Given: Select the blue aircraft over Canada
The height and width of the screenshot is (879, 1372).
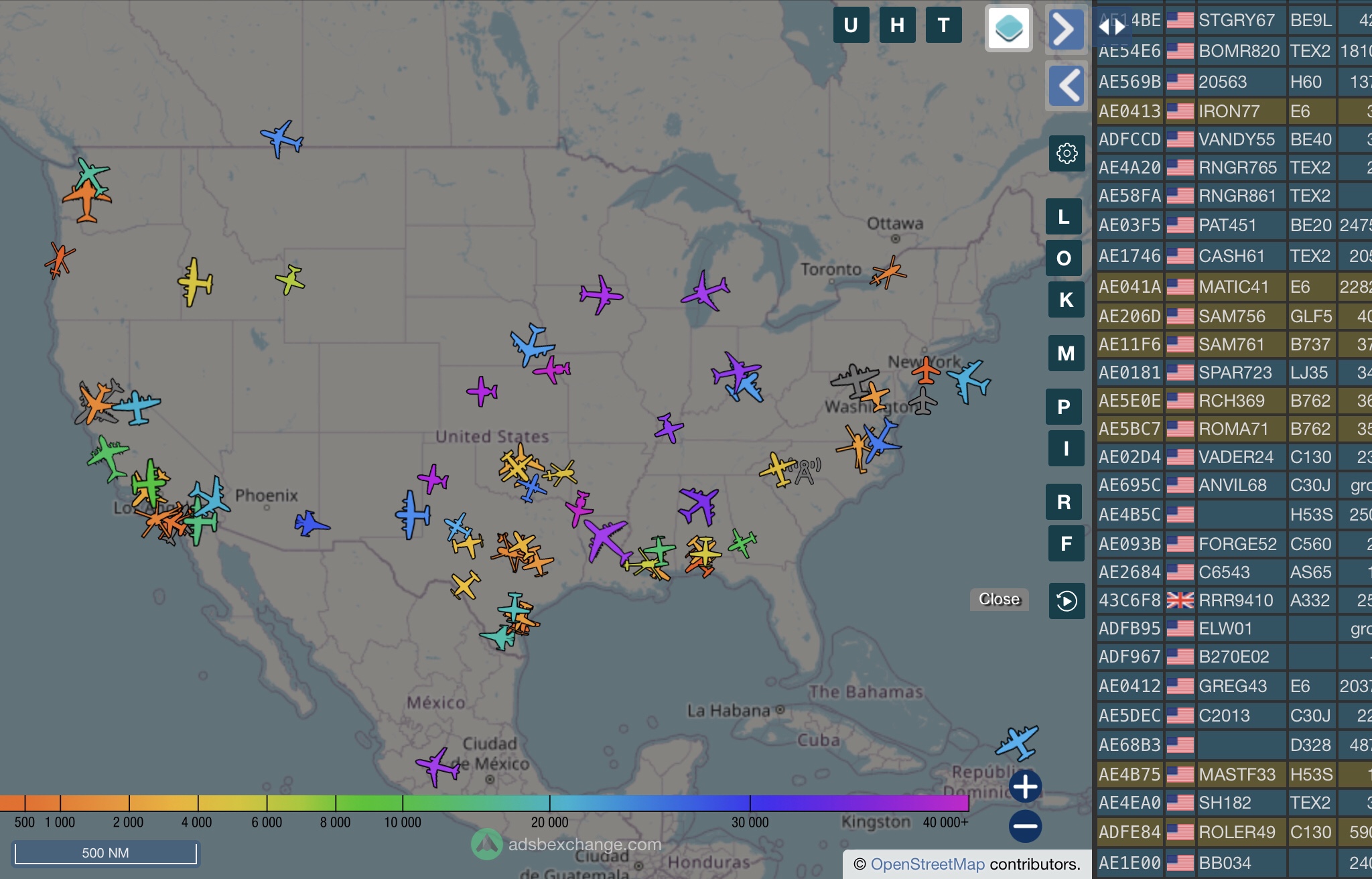Looking at the screenshot, I should (282, 139).
